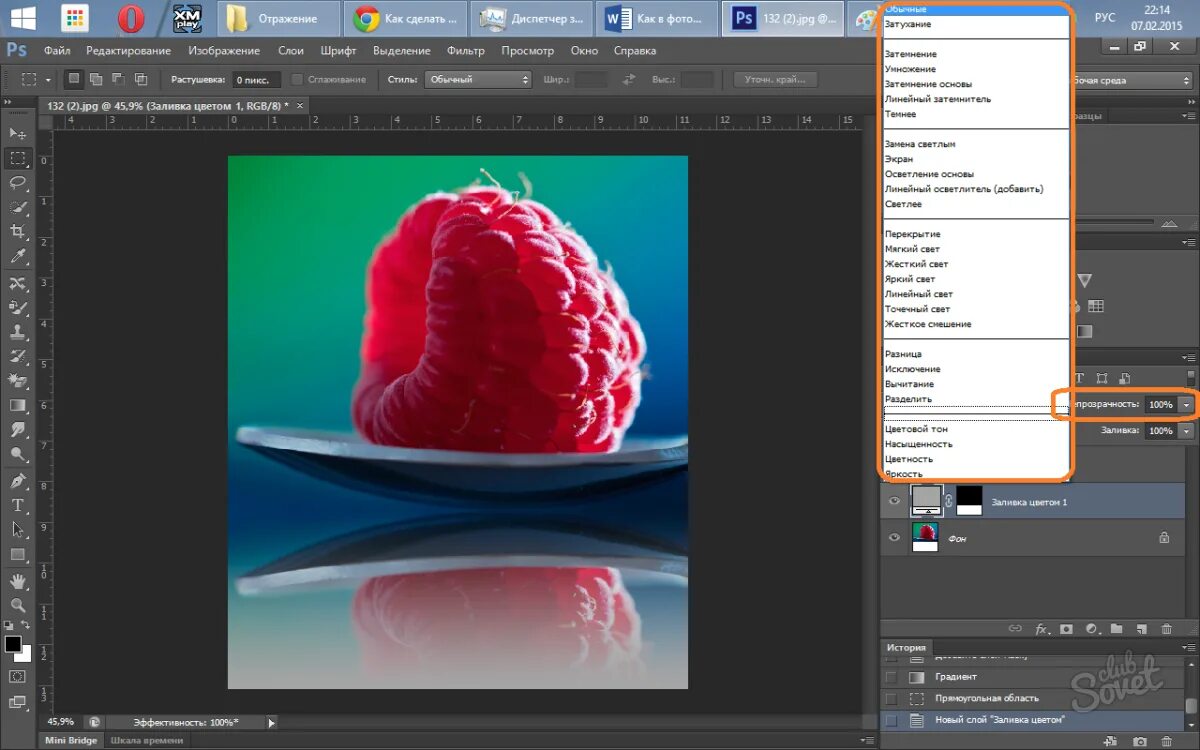Select the Patch healing tool
The width and height of the screenshot is (1200, 750).
pyautogui.click(x=18, y=284)
